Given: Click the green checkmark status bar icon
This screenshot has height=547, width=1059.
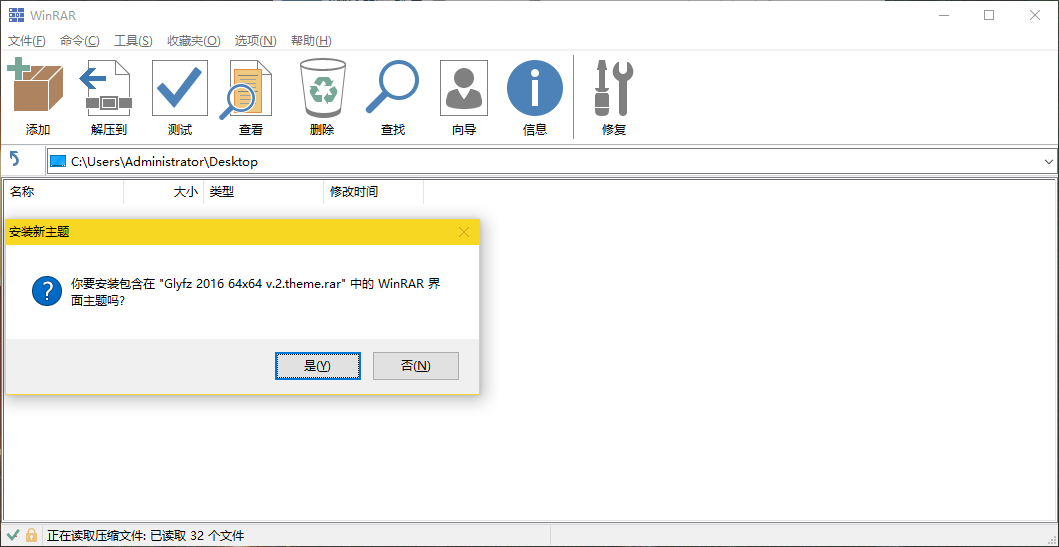Looking at the screenshot, I should (14, 536).
